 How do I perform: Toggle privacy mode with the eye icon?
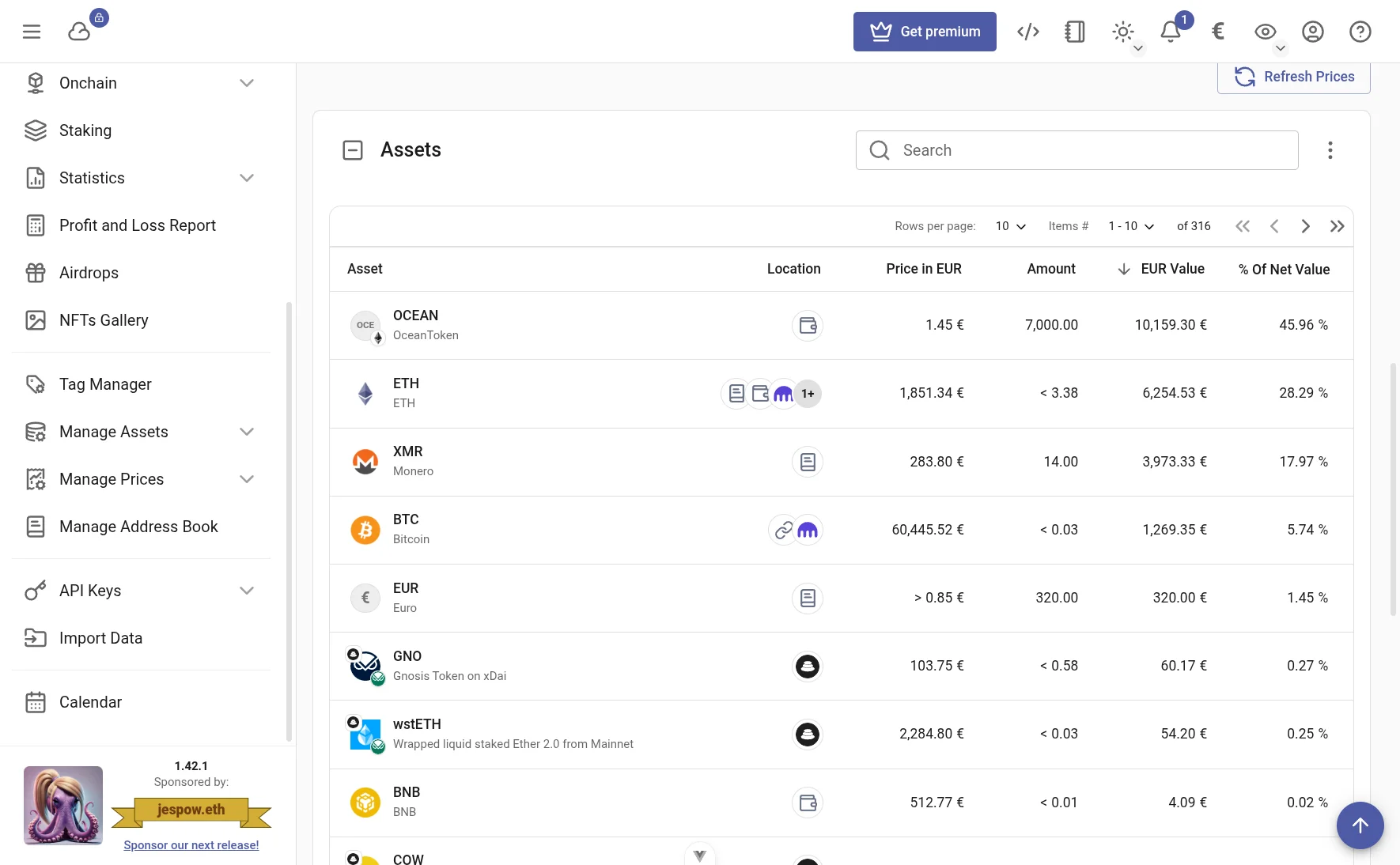click(x=1265, y=32)
